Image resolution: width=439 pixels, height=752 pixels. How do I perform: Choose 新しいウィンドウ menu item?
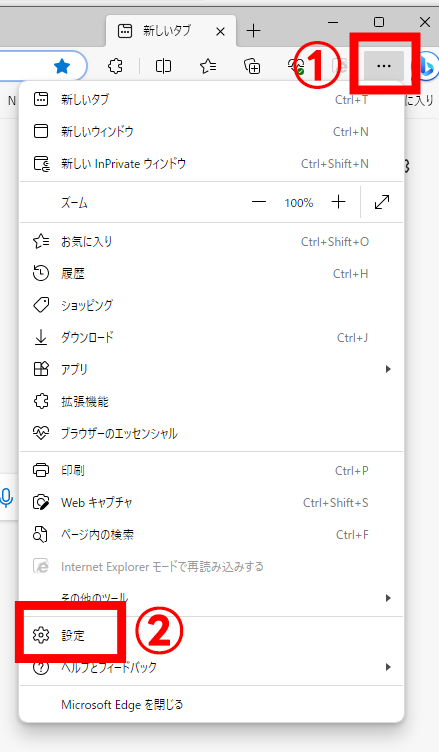click(211, 131)
